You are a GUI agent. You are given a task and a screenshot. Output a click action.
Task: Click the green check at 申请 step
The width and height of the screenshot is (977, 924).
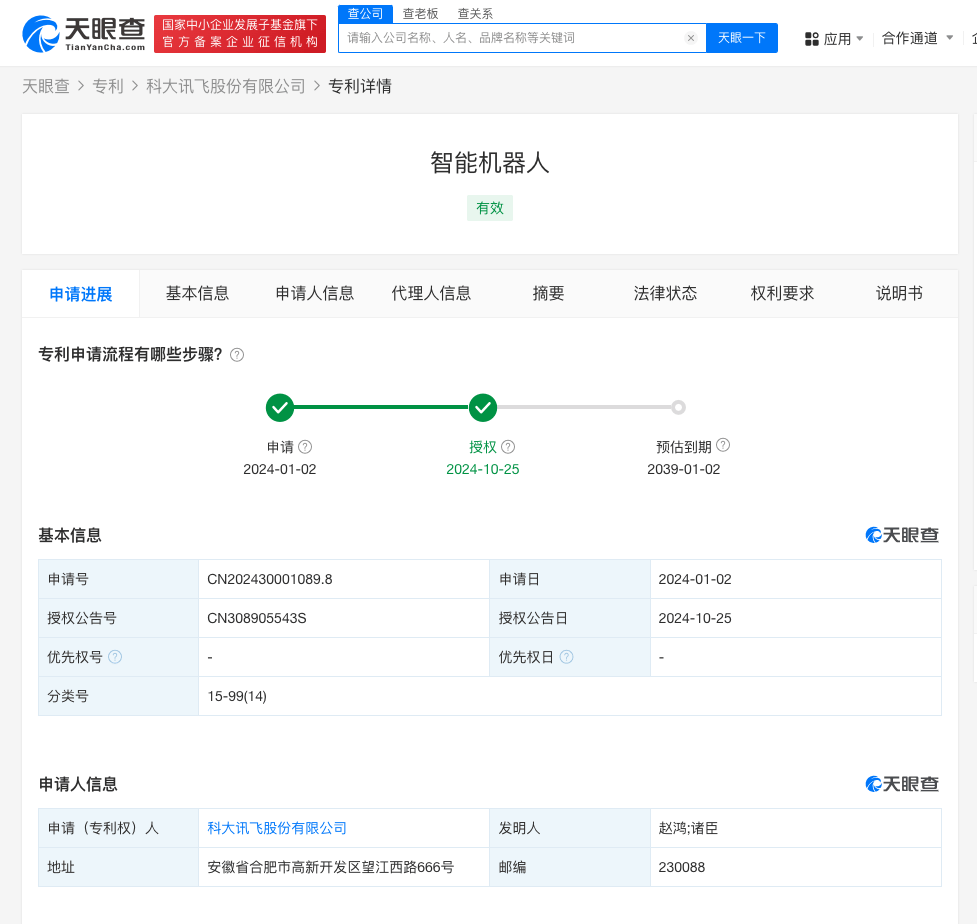pos(280,407)
